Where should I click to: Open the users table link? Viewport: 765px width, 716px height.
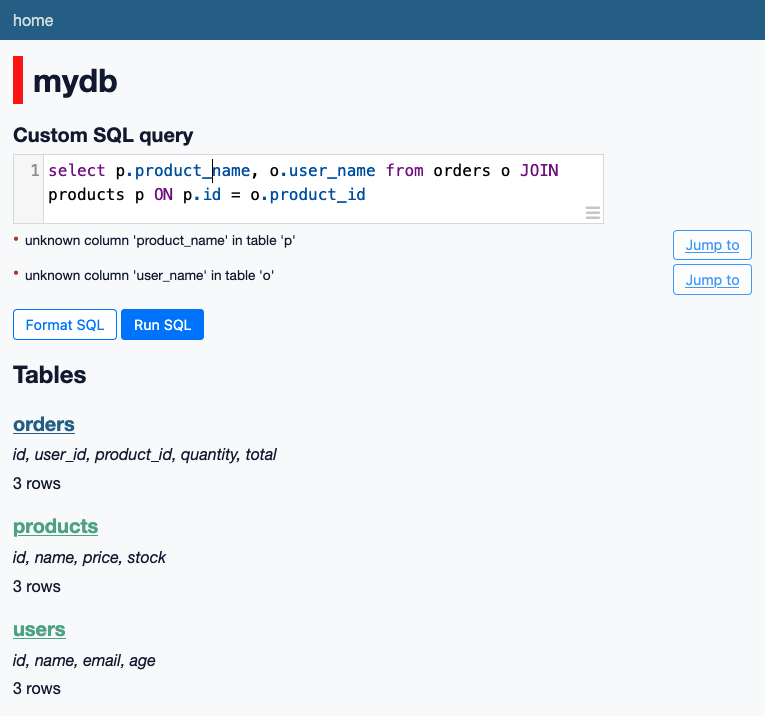pos(39,629)
